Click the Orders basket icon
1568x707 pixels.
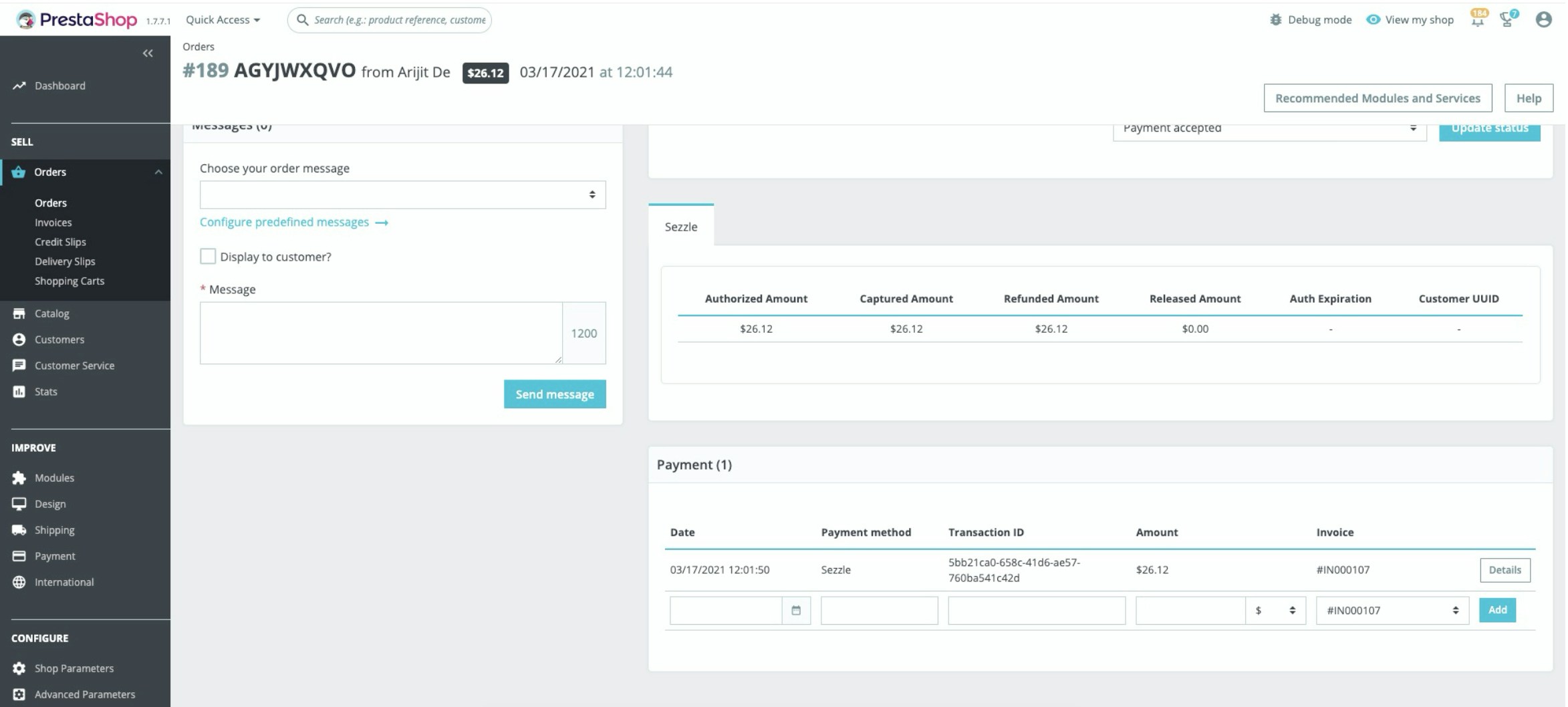(x=19, y=172)
